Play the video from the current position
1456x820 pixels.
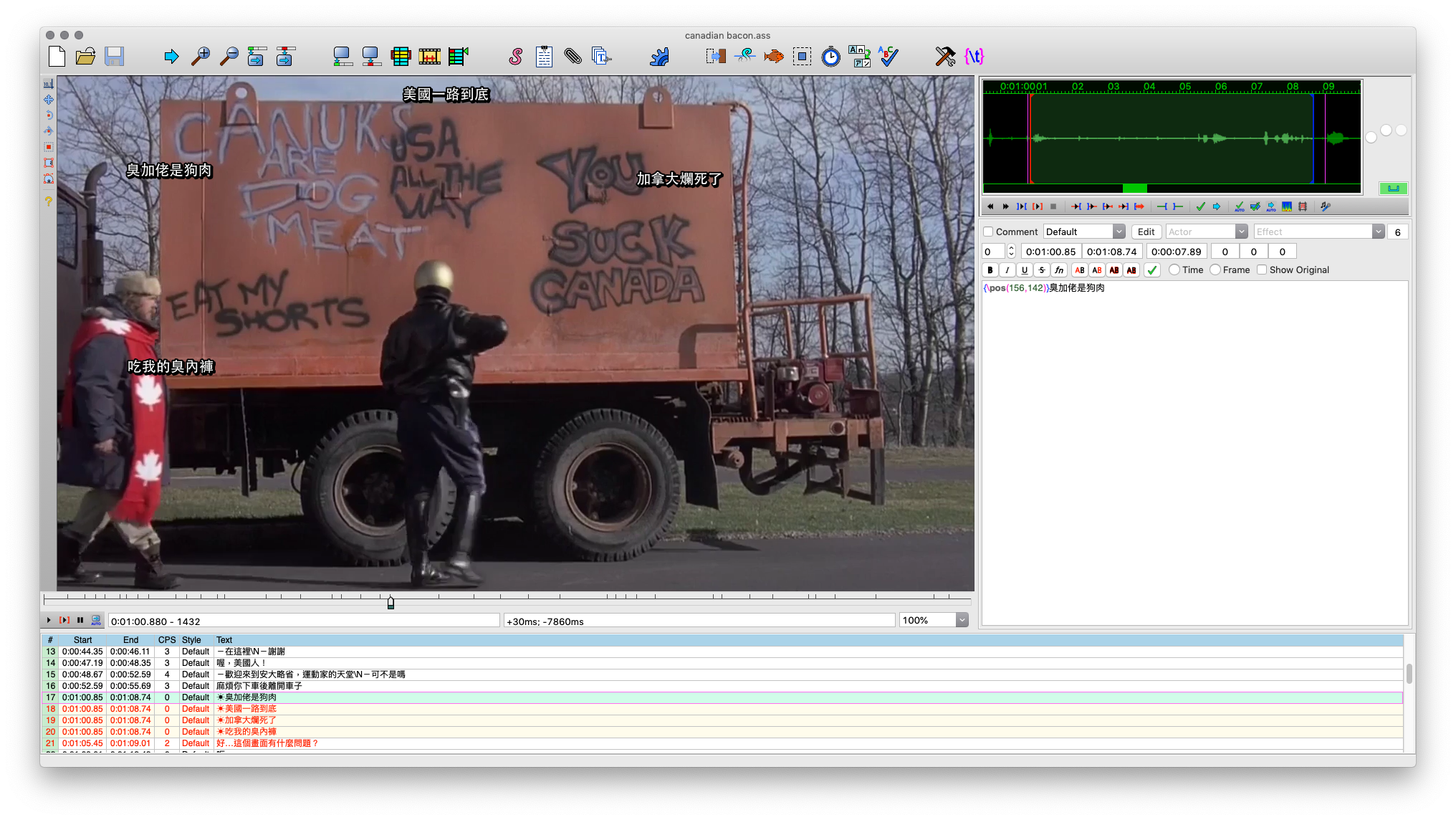tap(49, 620)
